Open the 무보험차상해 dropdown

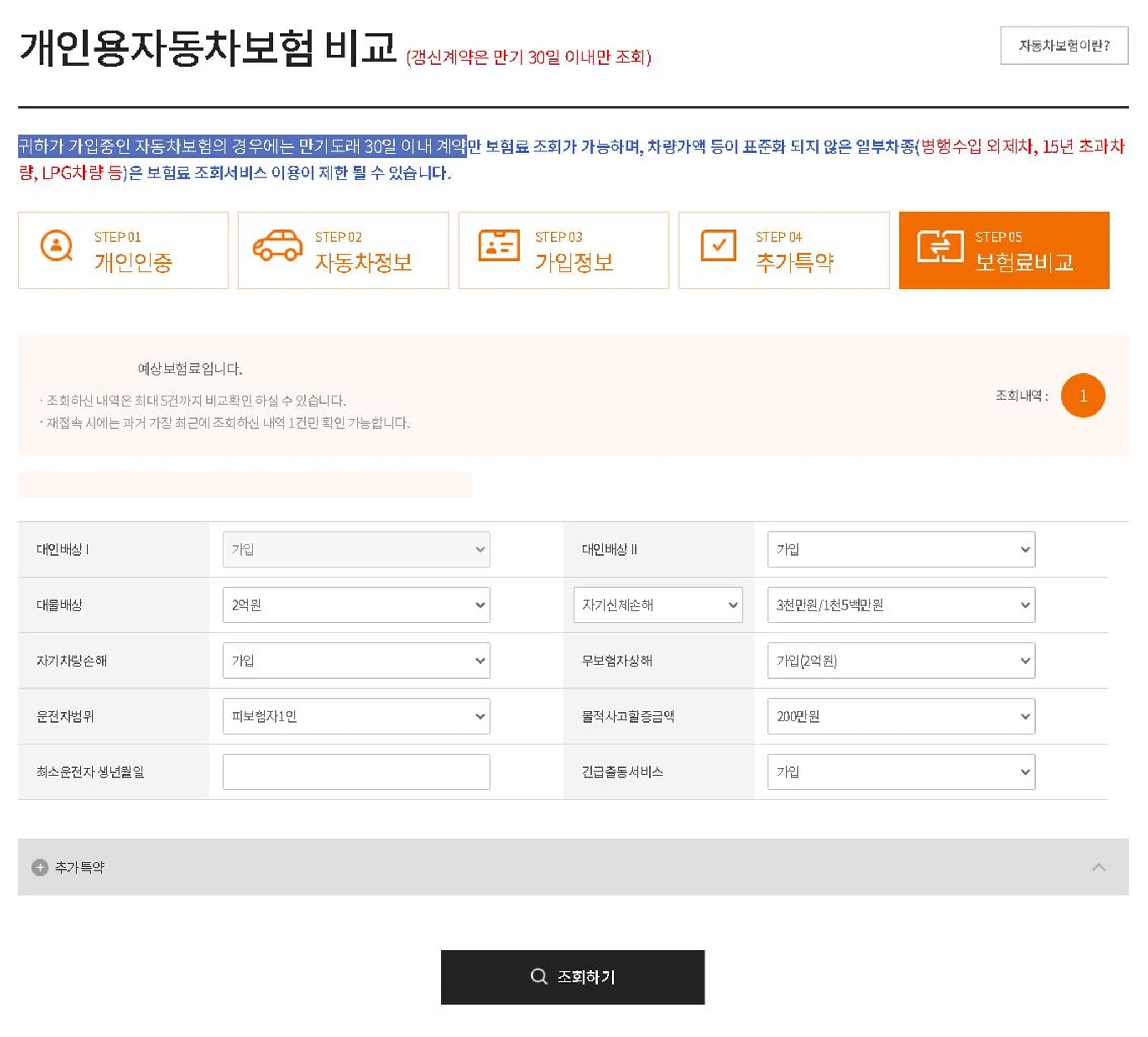pyautogui.click(x=901, y=661)
